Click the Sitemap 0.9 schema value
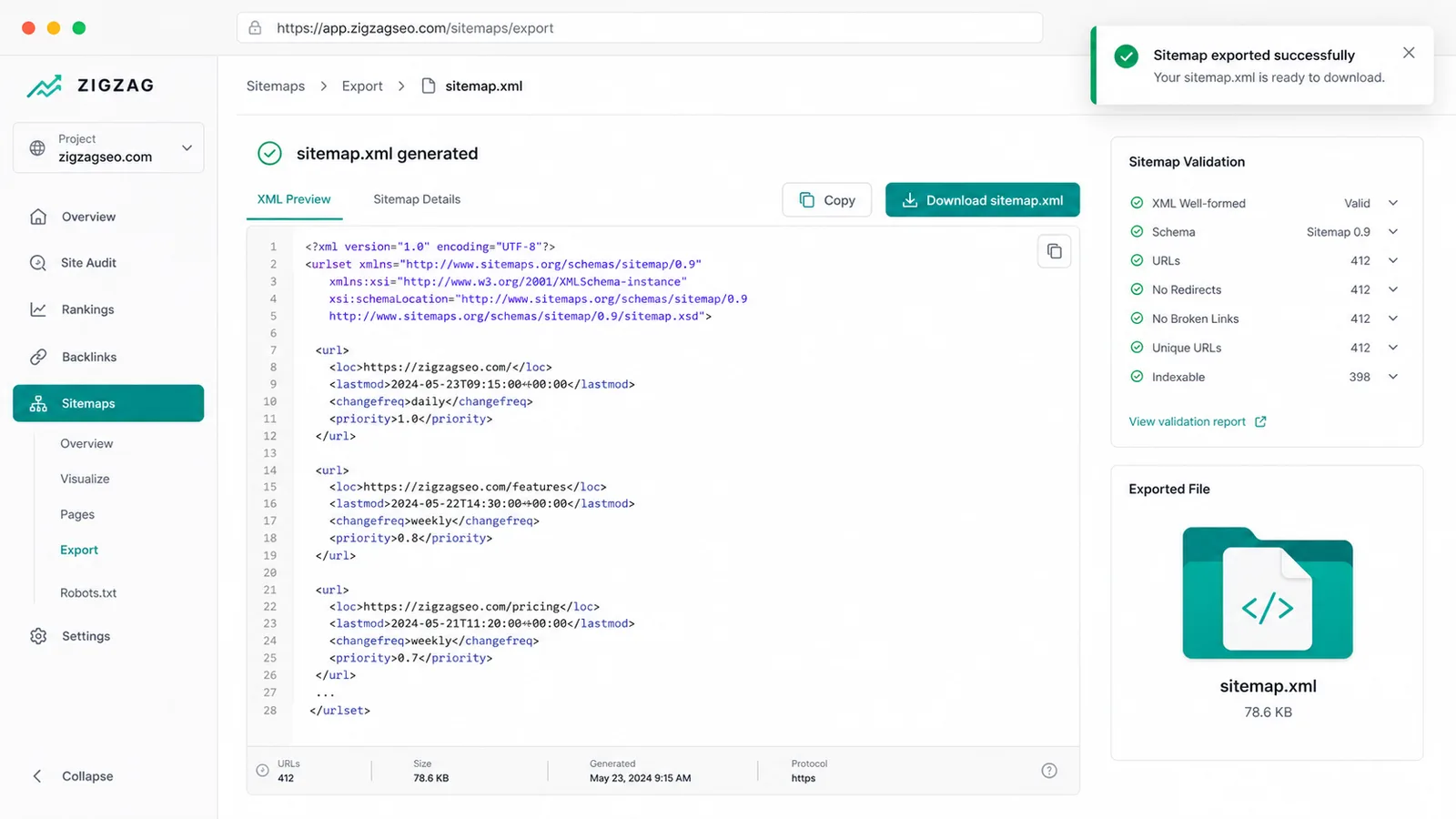1456x819 pixels. (x=1338, y=232)
